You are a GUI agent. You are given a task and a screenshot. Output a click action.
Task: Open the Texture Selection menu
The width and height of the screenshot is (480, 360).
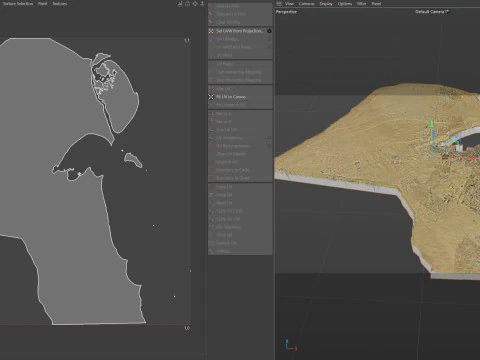coord(18,4)
